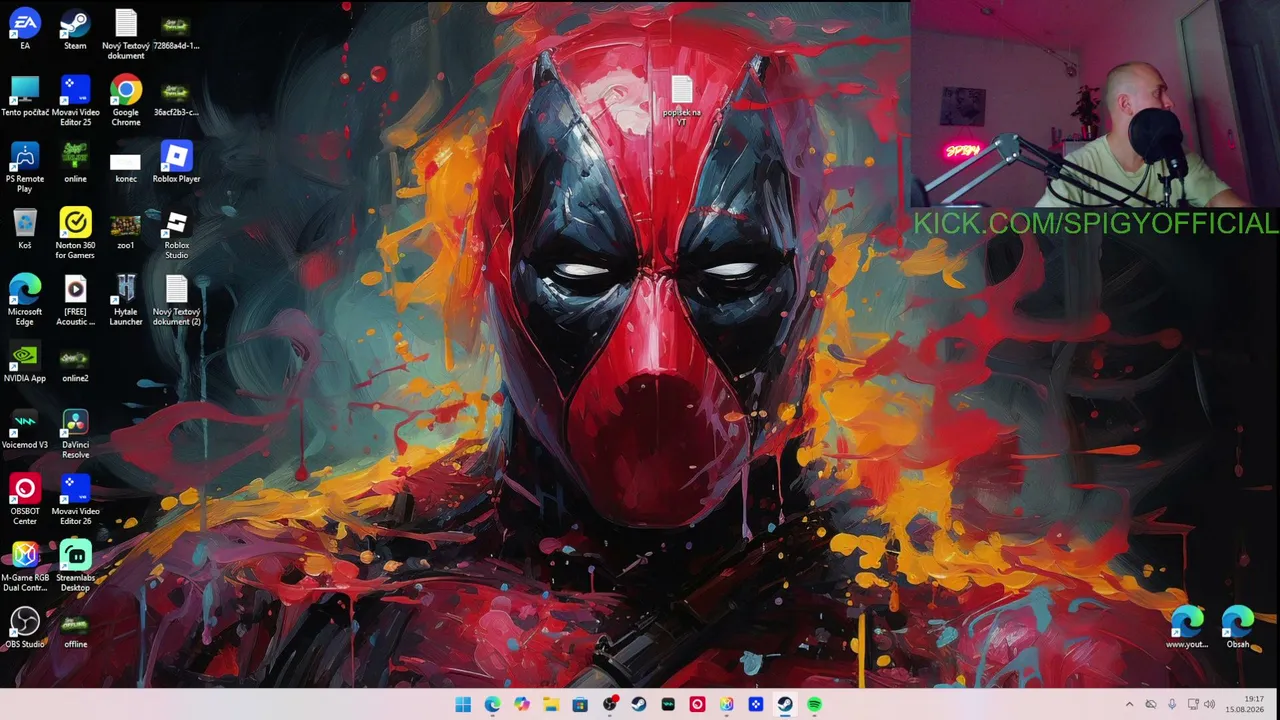Select the Norton 360 for Gamers shortcut

(75, 234)
